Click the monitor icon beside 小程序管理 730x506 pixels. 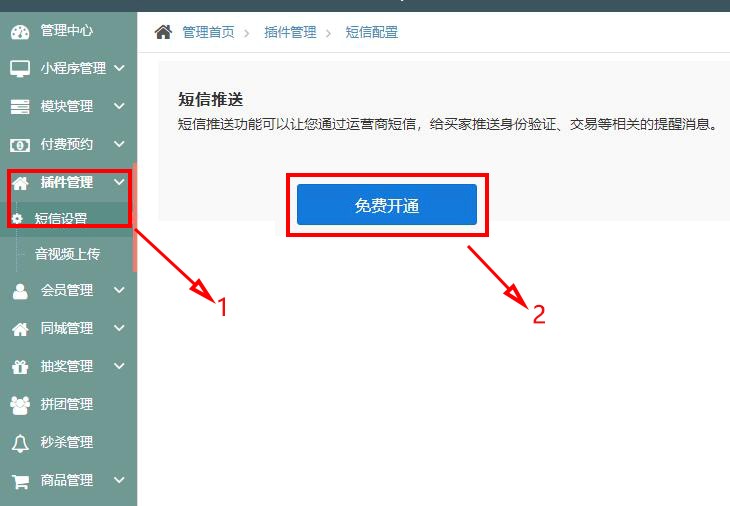coord(20,69)
